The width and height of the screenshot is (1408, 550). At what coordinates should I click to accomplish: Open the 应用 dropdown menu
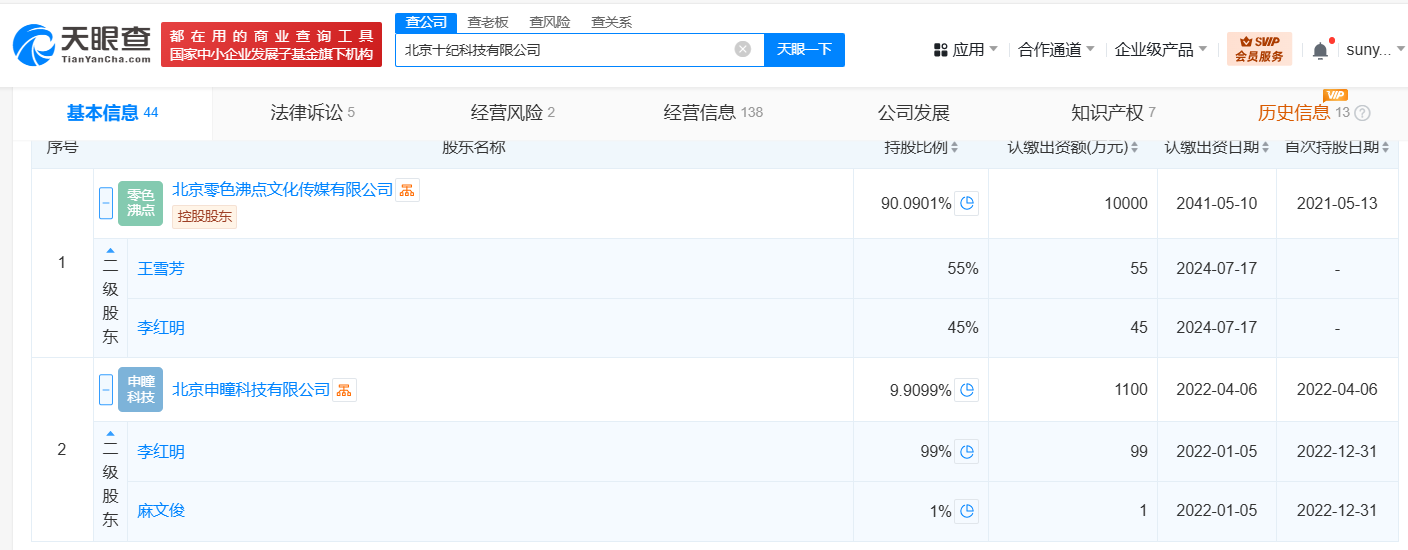965,49
